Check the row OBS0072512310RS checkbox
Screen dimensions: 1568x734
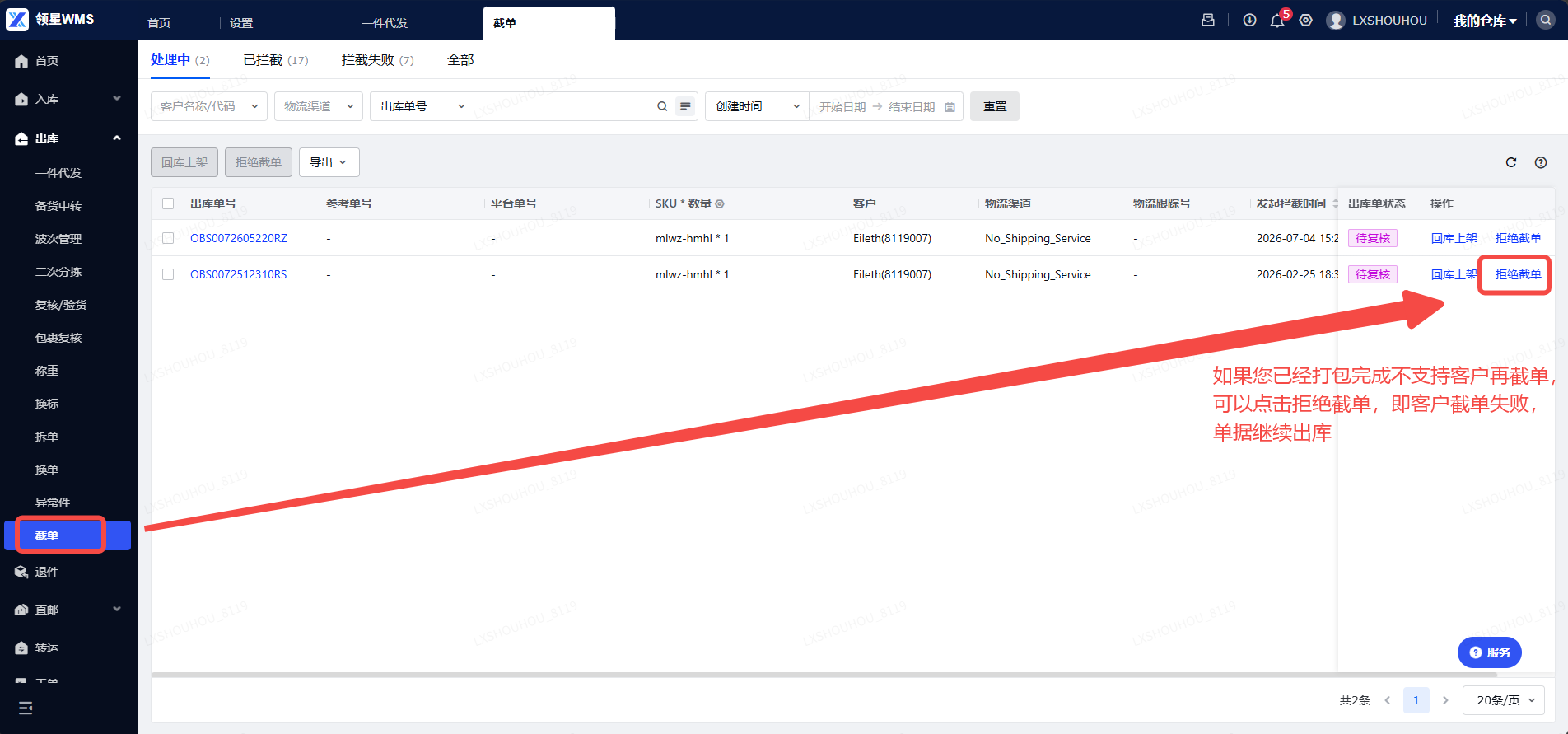pyautogui.click(x=168, y=274)
